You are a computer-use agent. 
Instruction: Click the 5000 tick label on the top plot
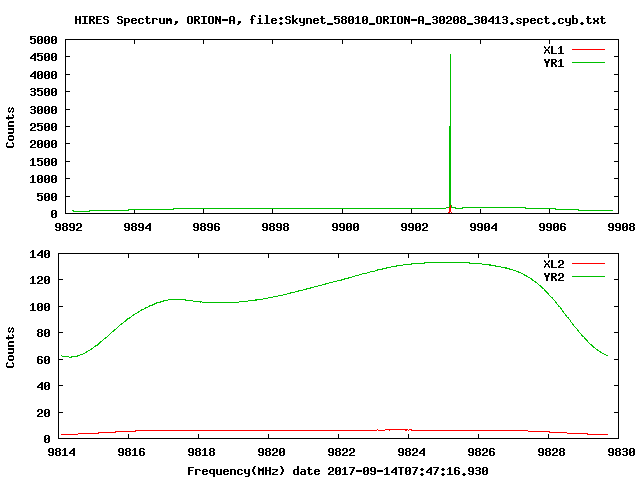[x=43, y=40]
